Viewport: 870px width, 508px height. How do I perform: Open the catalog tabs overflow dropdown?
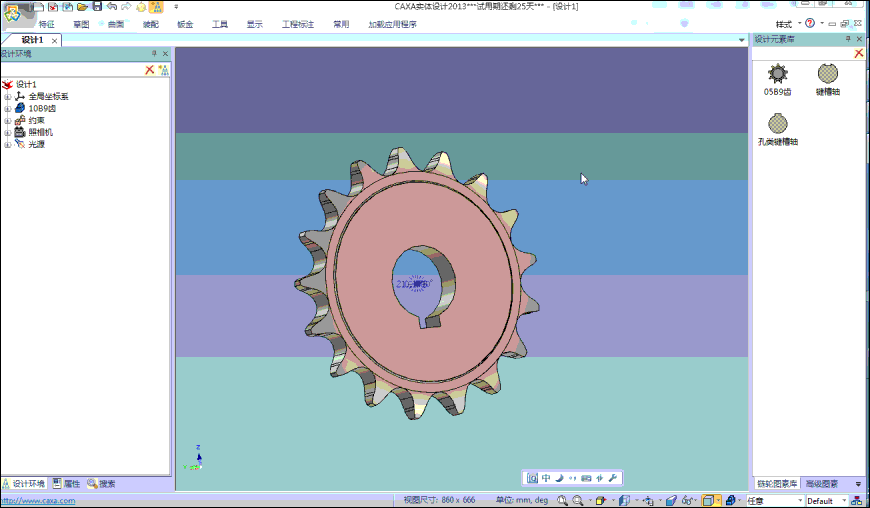click(859, 484)
